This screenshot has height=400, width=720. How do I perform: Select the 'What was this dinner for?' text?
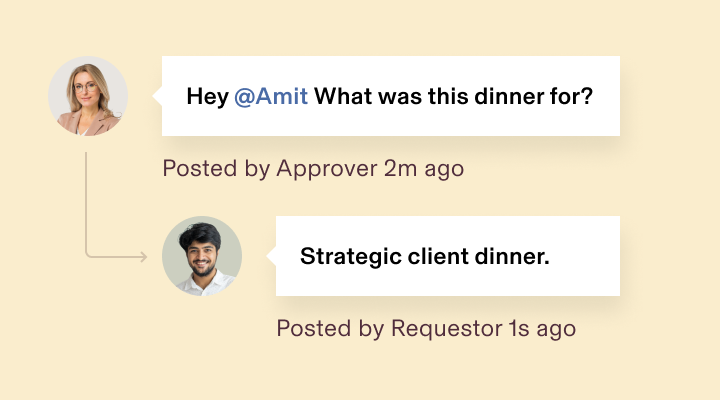coord(453,96)
